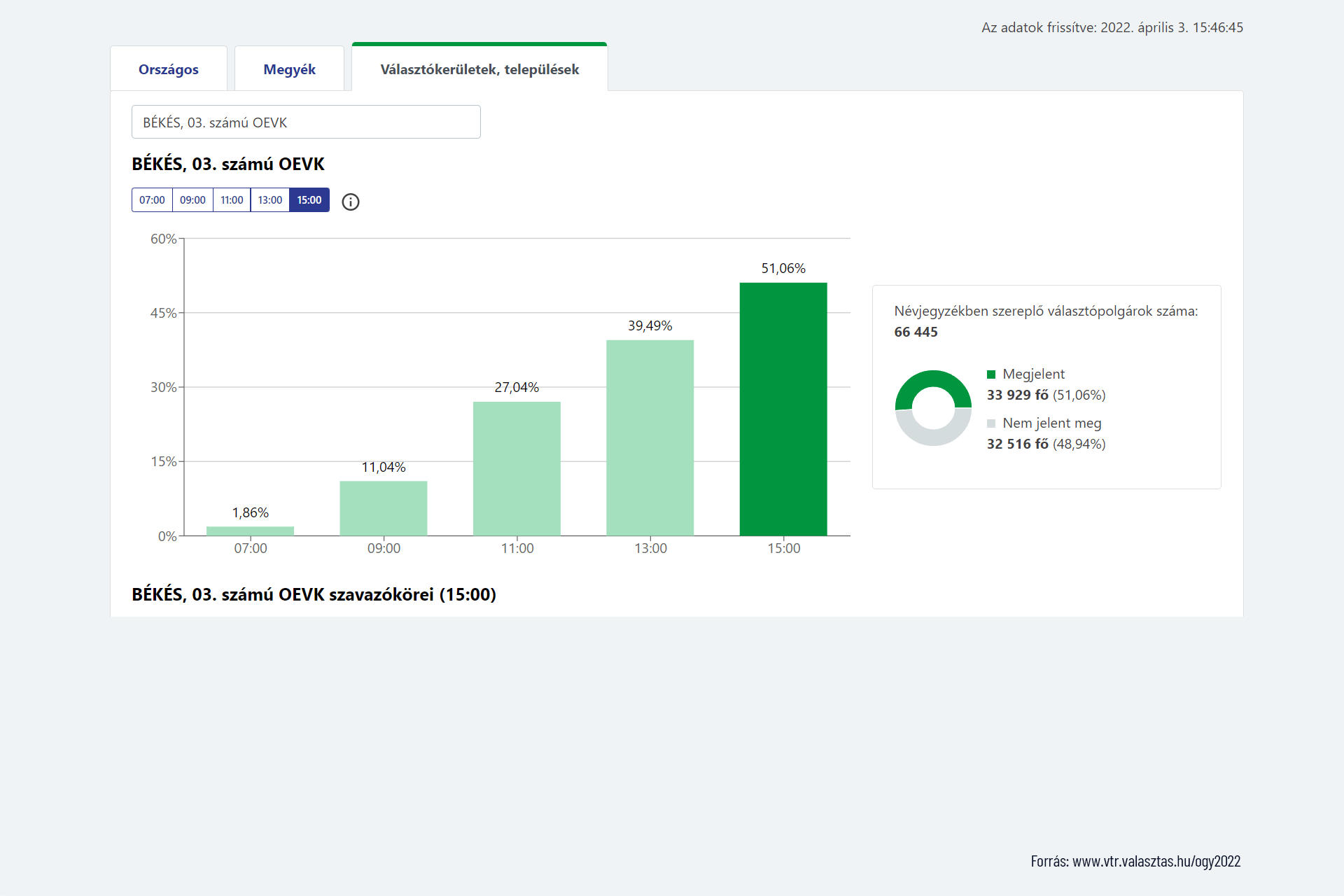The image size is (1344, 896).
Task: Open the BÉKÉS 03. OEVK selector field
Action: pos(306,122)
